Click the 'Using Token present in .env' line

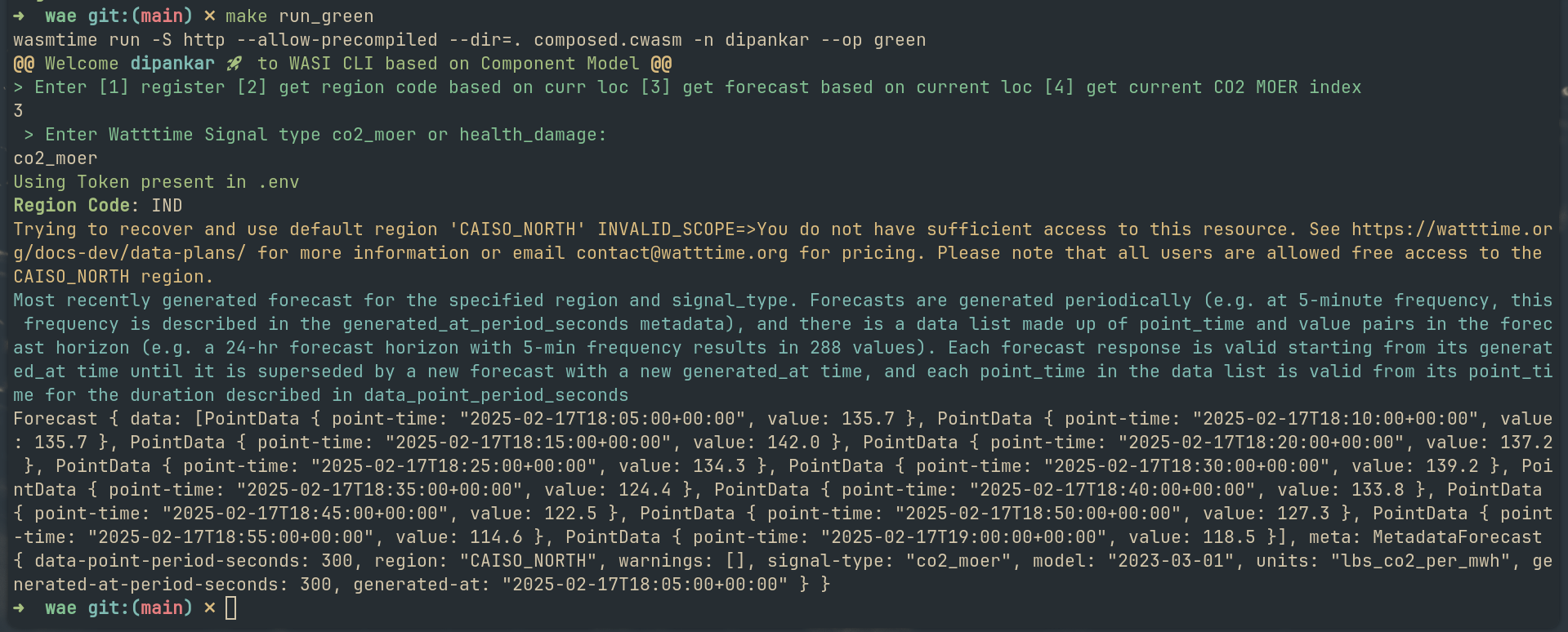coord(156,182)
